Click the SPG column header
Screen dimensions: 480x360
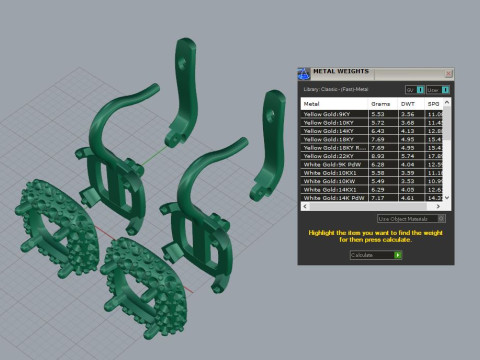point(434,104)
